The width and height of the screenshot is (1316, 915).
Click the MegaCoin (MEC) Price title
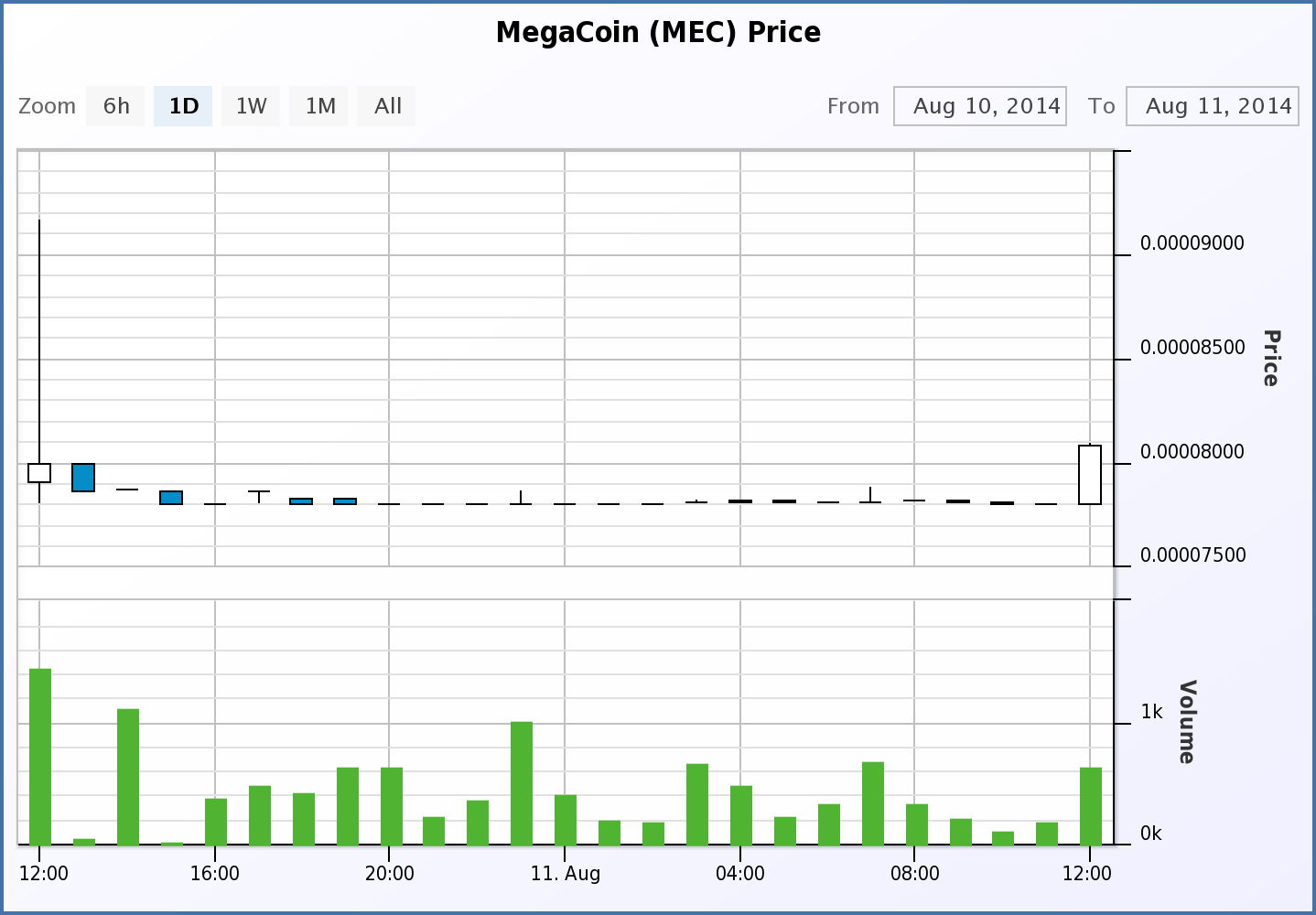(658, 33)
